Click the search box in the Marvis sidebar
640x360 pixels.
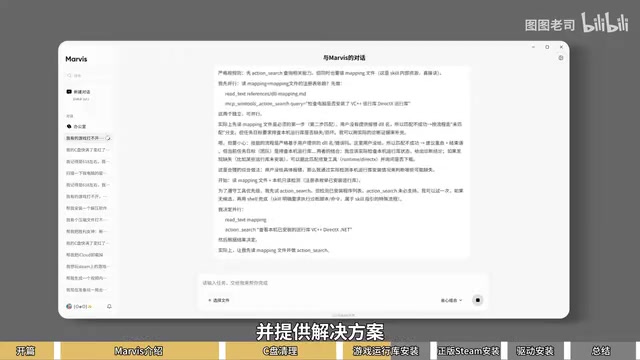(x=88, y=76)
